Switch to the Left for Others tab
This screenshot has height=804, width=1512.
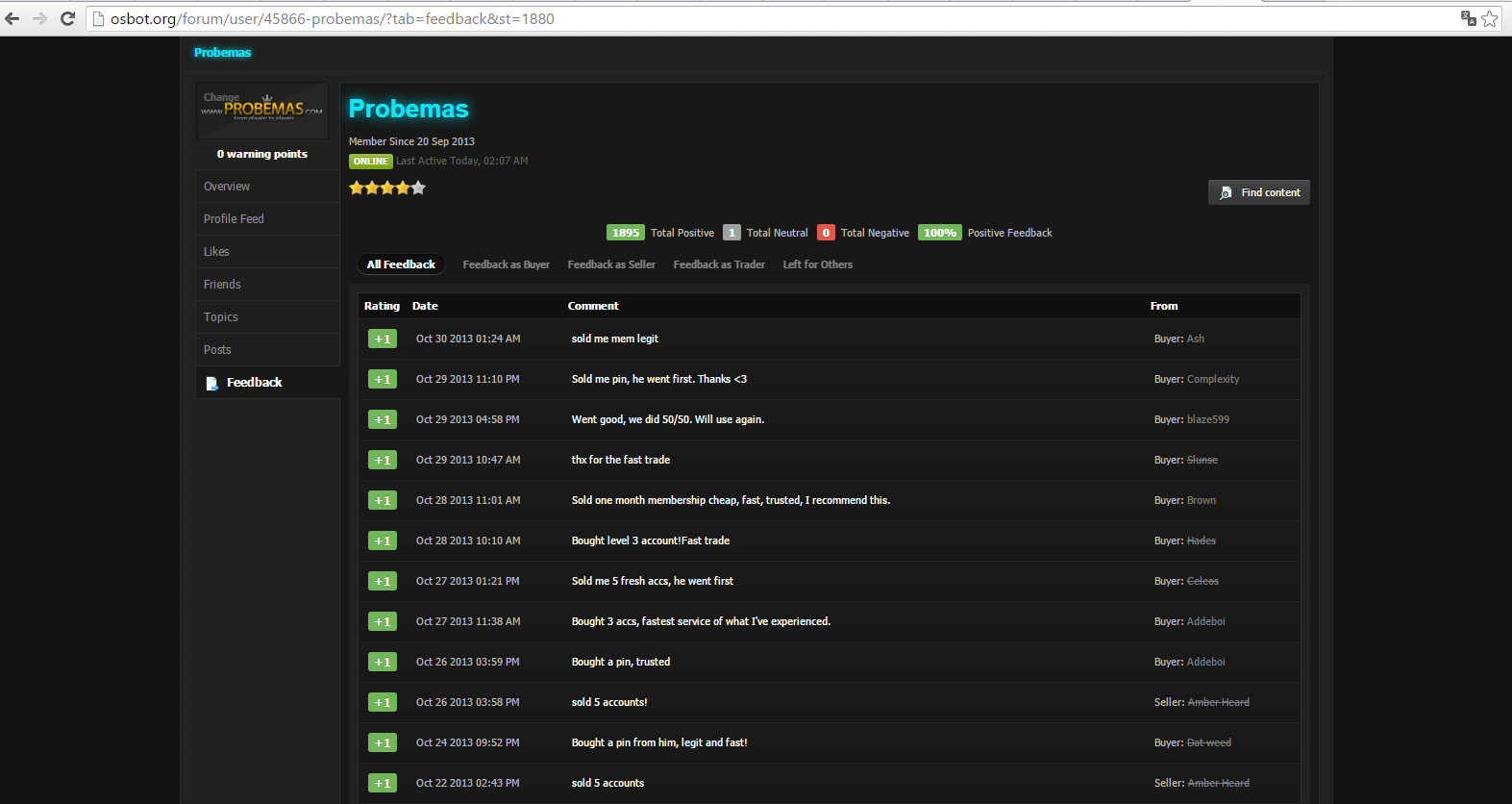click(818, 264)
